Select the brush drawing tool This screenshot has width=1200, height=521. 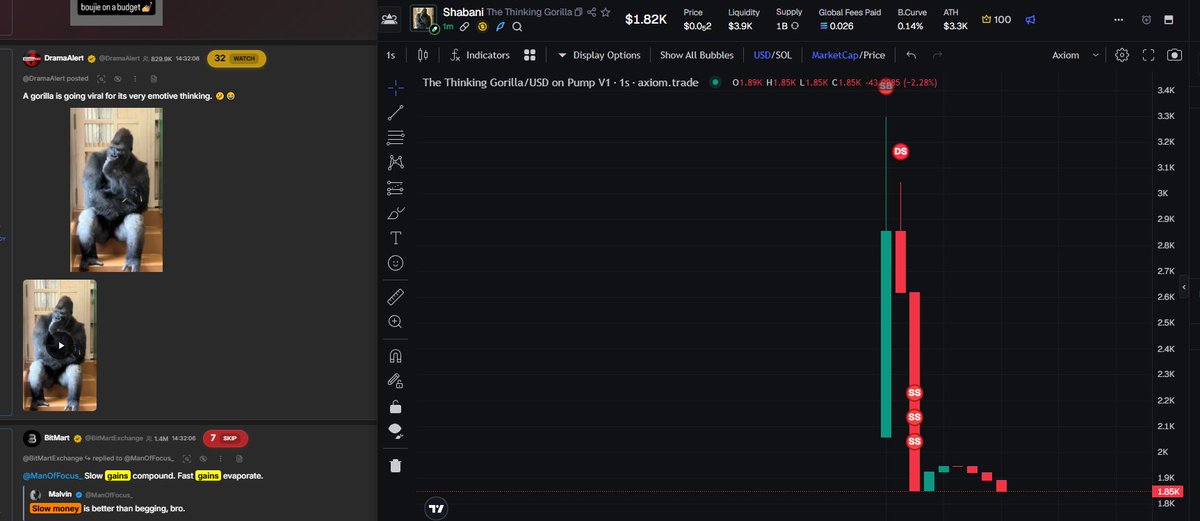pos(395,212)
